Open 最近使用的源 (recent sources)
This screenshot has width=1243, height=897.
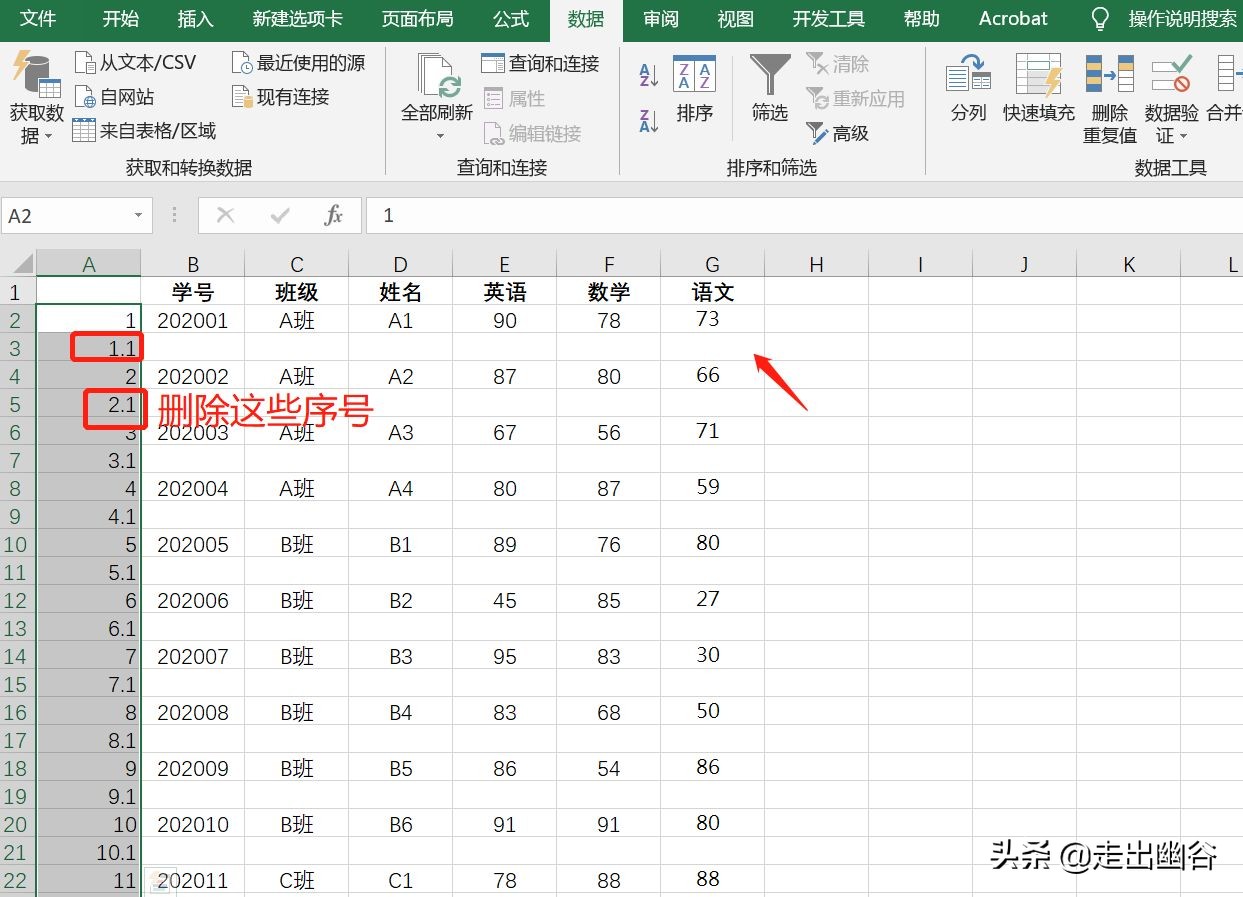[298, 63]
